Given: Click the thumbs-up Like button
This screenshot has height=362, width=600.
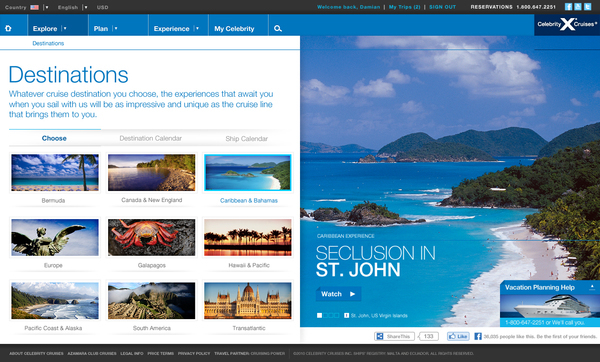Looking at the screenshot, I should click(458, 336).
